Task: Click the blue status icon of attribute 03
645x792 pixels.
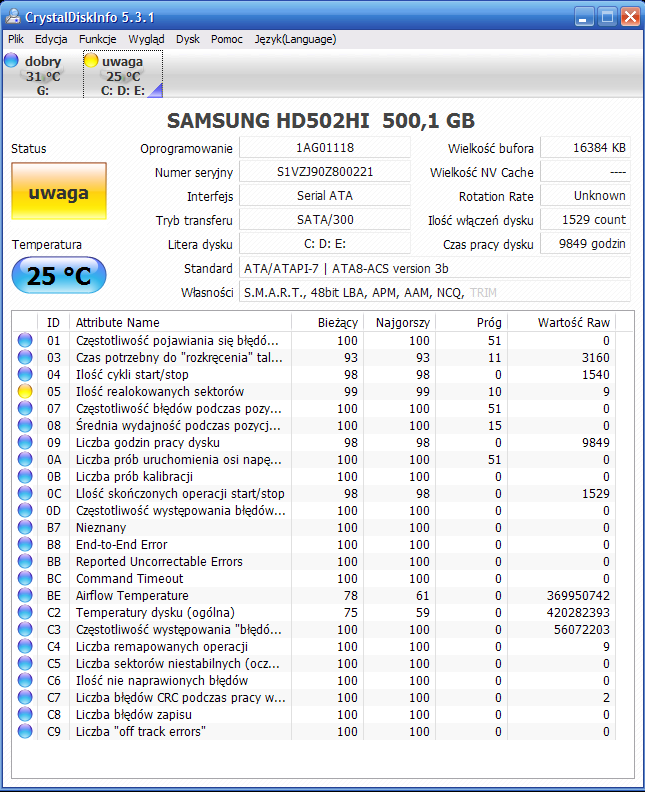Action: (25, 358)
